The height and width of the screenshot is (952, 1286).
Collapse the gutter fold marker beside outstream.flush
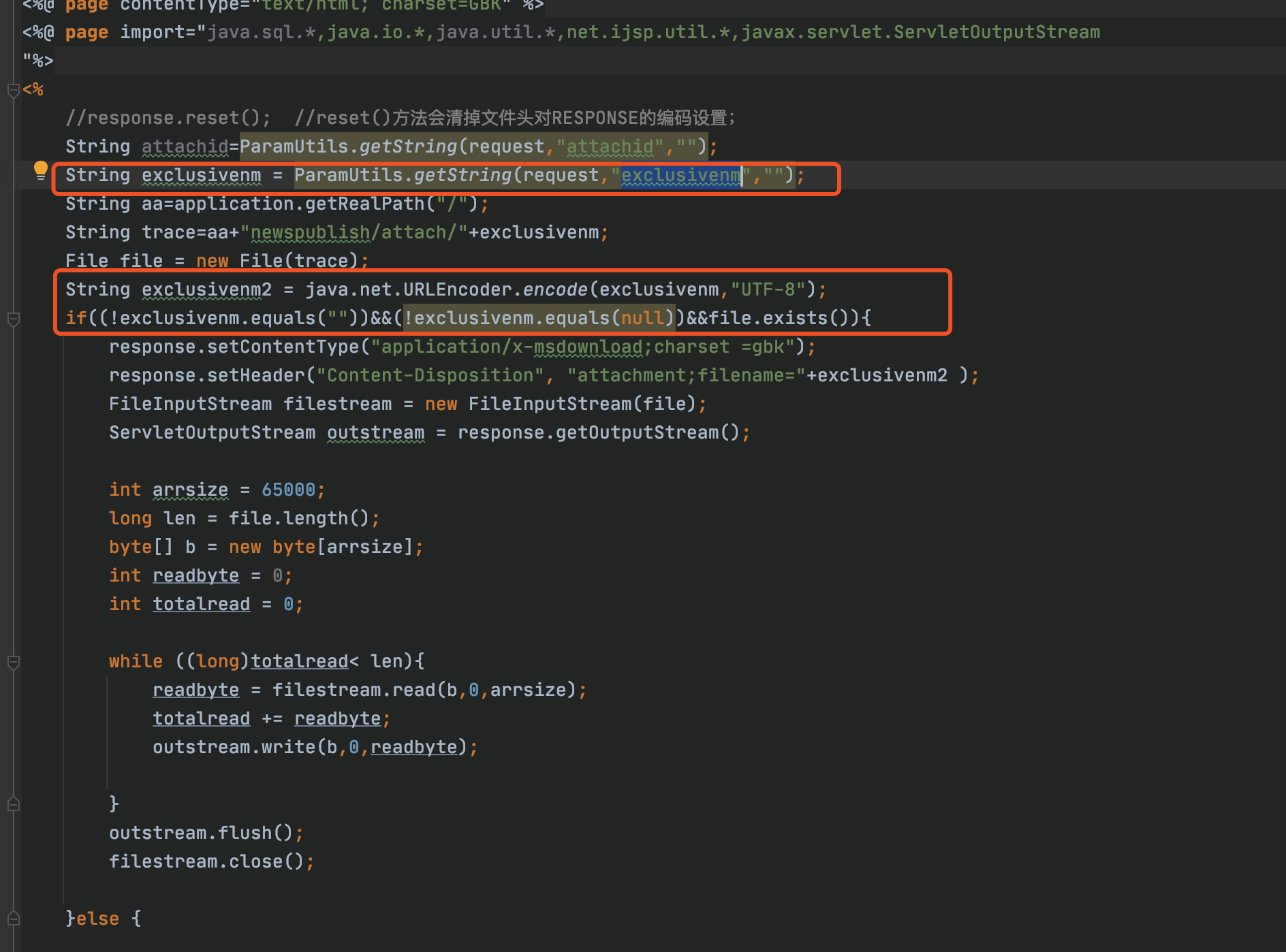pos(12,804)
